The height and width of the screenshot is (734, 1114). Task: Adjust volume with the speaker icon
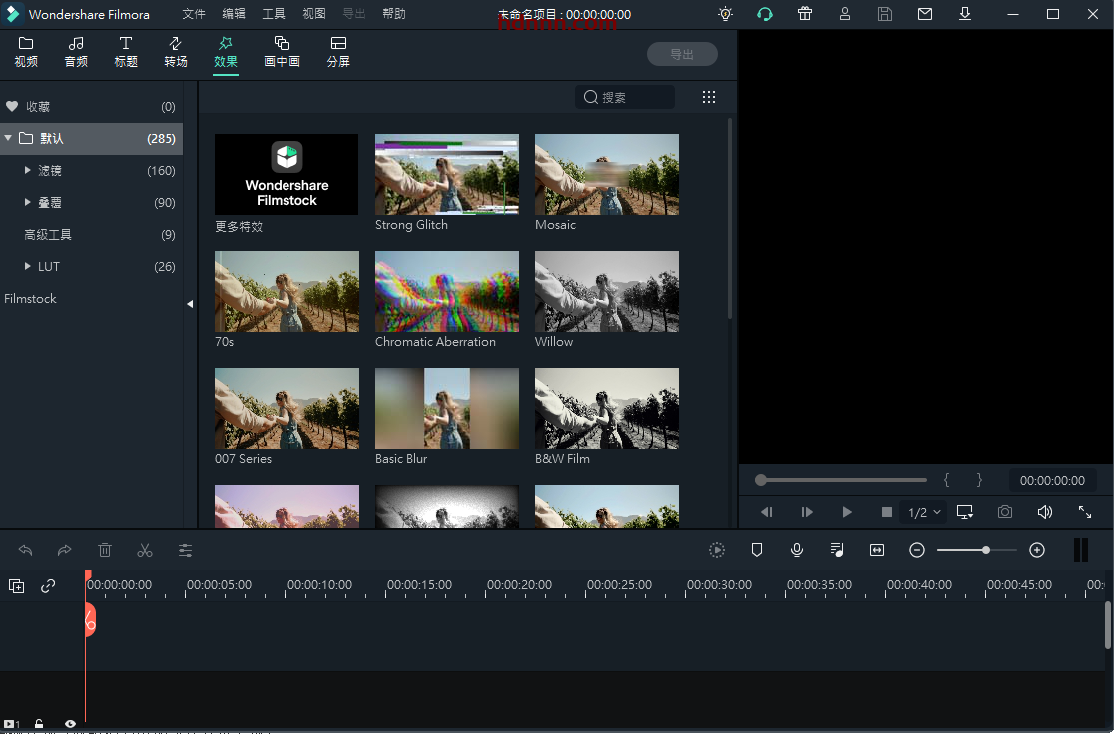(1044, 512)
